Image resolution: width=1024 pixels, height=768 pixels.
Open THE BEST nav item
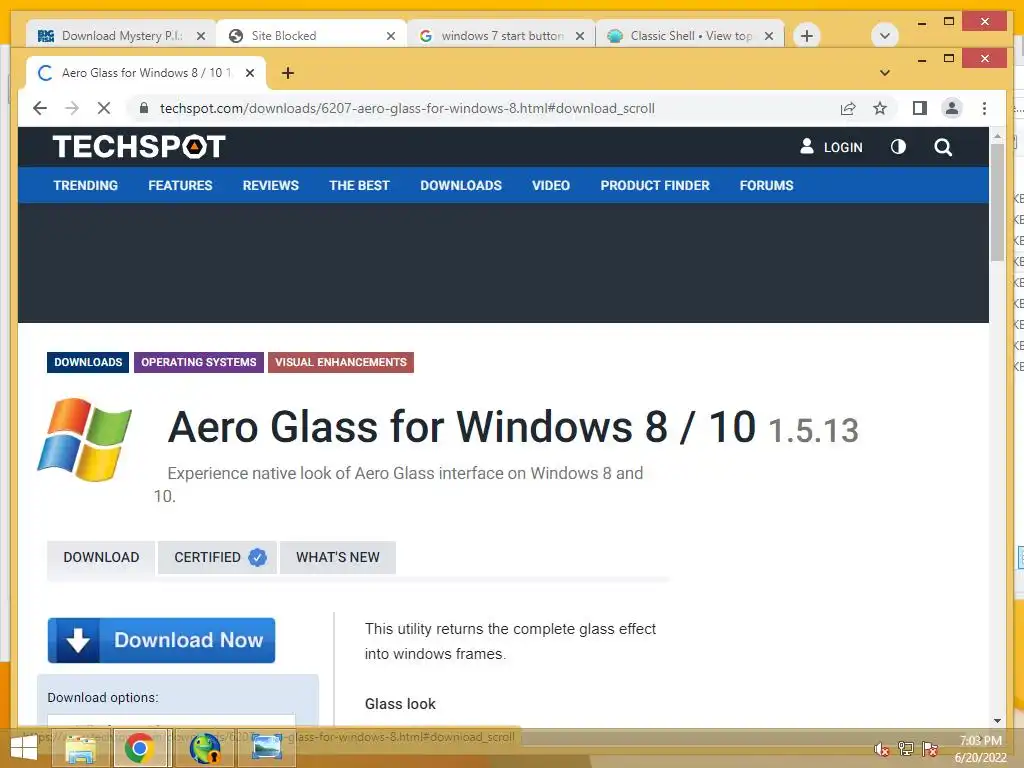point(359,185)
